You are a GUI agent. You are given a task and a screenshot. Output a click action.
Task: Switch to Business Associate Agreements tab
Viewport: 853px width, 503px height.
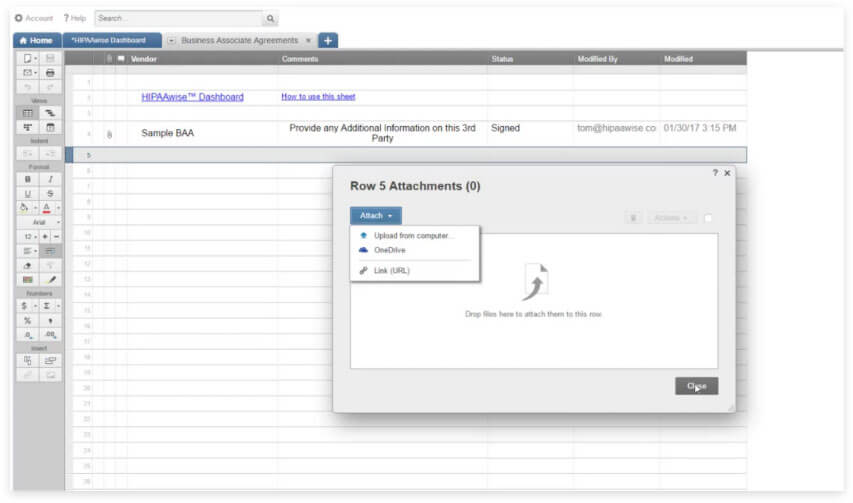click(x=239, y=40)
